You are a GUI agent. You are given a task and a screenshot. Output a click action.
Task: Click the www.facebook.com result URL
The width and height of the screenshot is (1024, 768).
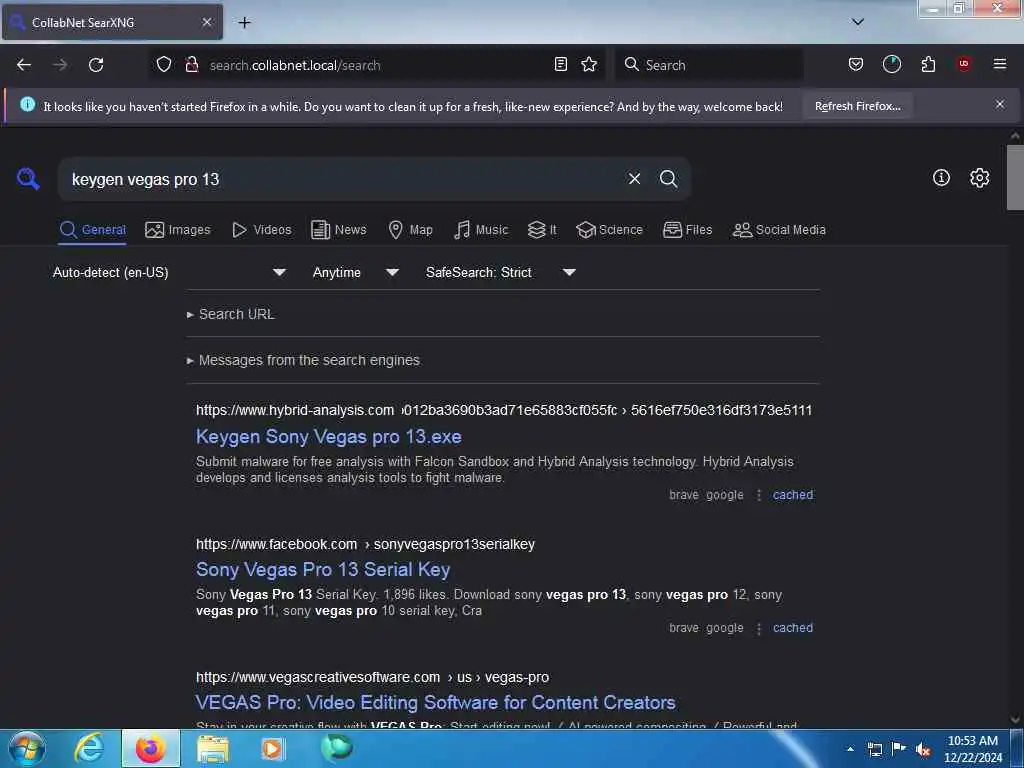pyautogui.click(x=365, y=544)
